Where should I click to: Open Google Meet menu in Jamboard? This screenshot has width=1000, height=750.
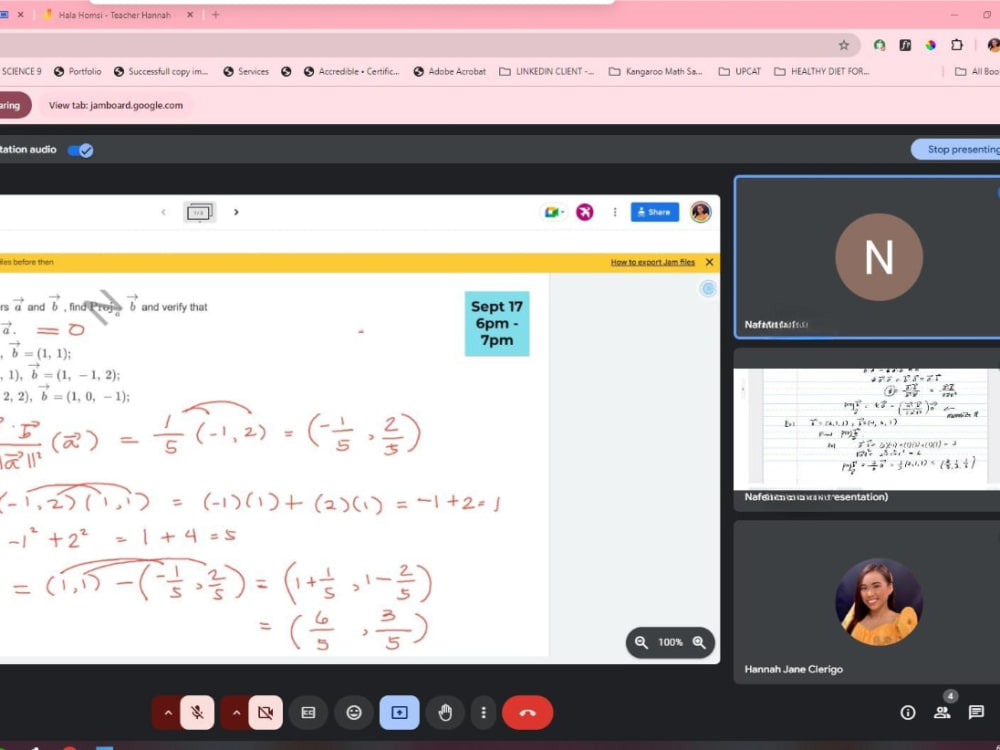point(554,212)
